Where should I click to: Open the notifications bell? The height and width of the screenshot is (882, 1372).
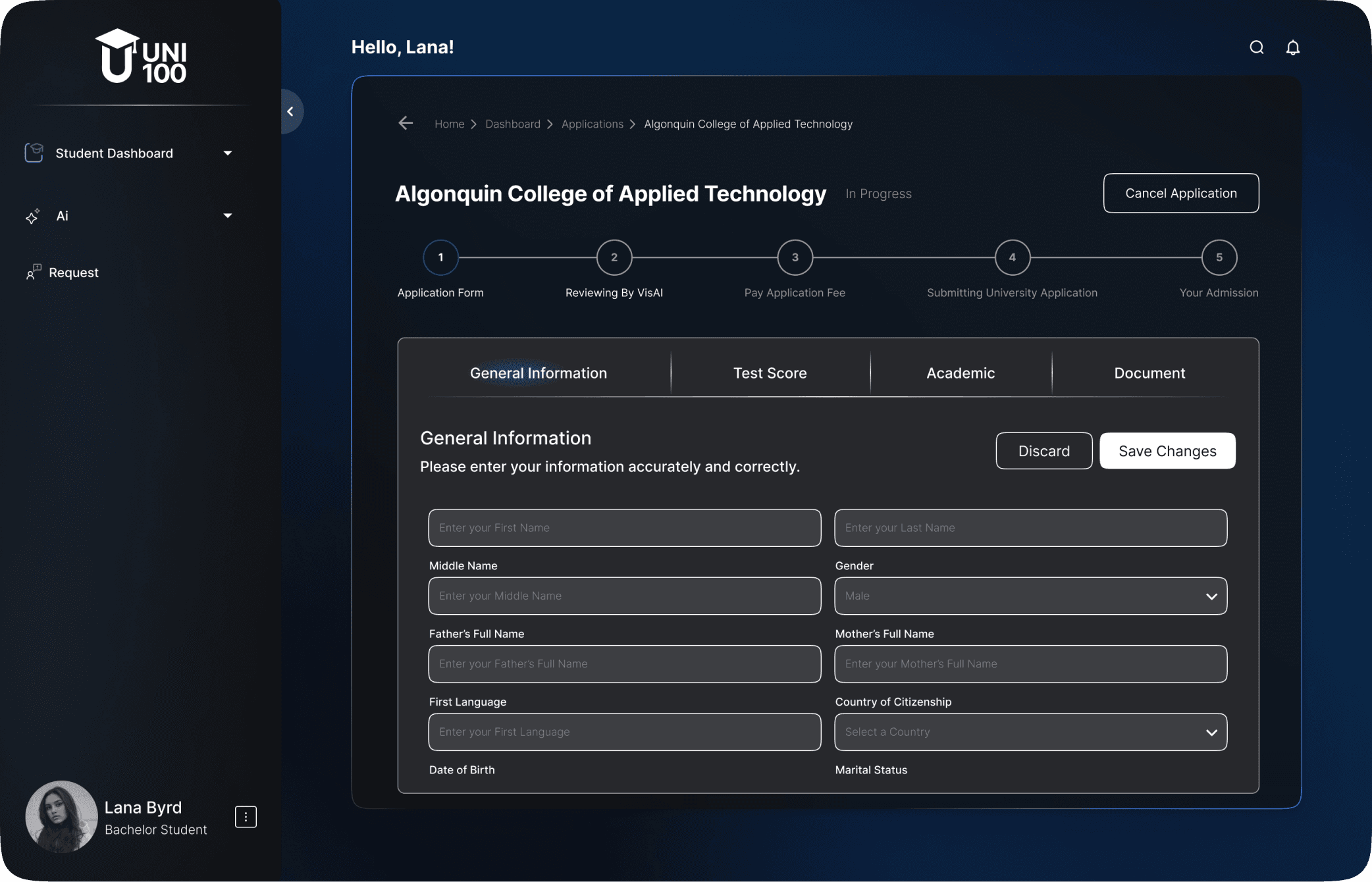click(x=1293, y=47)
